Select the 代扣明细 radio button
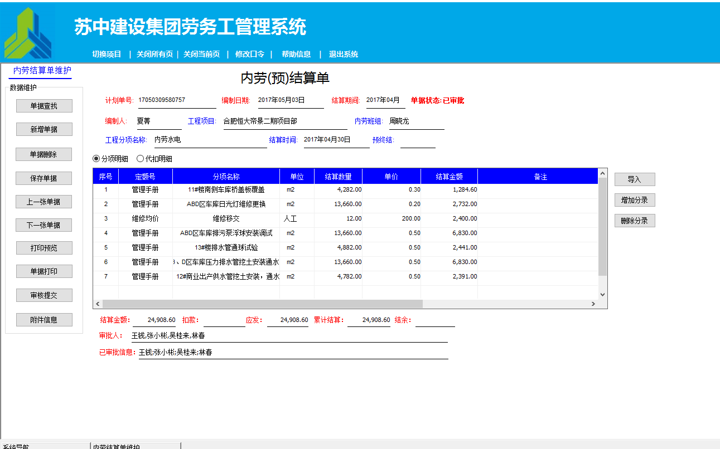 click(x=140, y=158)
